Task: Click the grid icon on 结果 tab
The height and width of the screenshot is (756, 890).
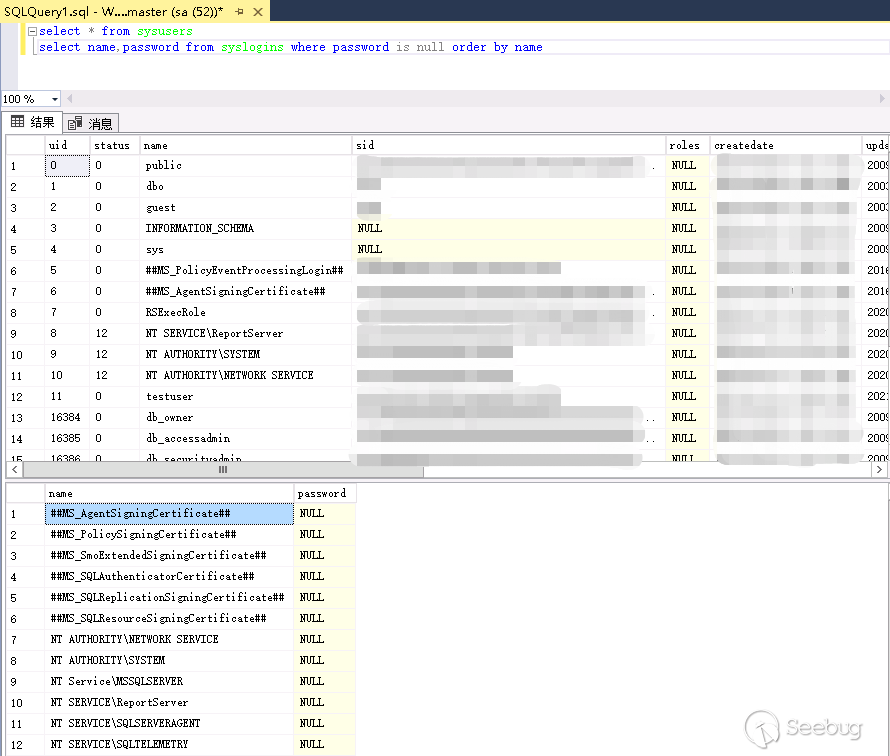Action: 17,122
